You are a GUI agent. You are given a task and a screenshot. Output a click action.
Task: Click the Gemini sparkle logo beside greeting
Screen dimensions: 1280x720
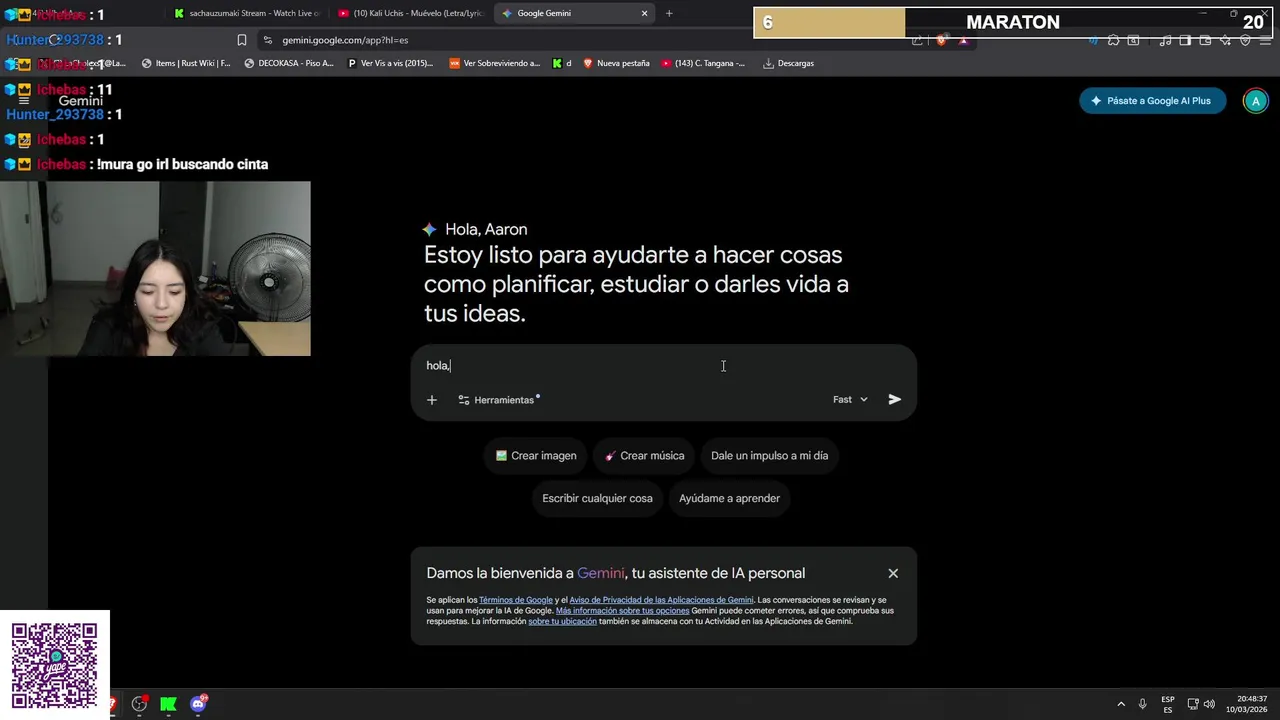429,229
